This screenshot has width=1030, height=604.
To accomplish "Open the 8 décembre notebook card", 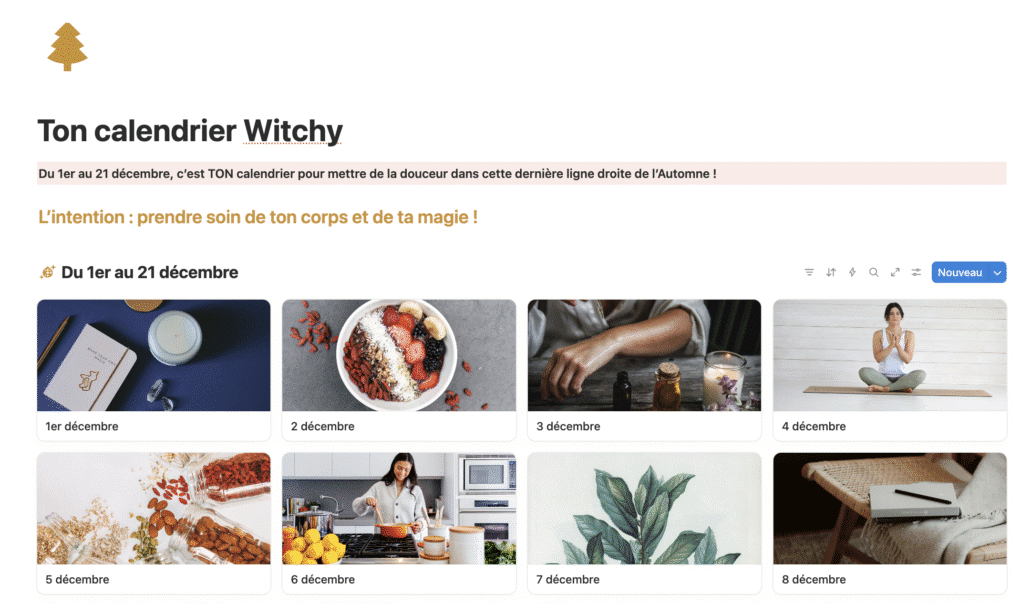I will pos(889,523).
